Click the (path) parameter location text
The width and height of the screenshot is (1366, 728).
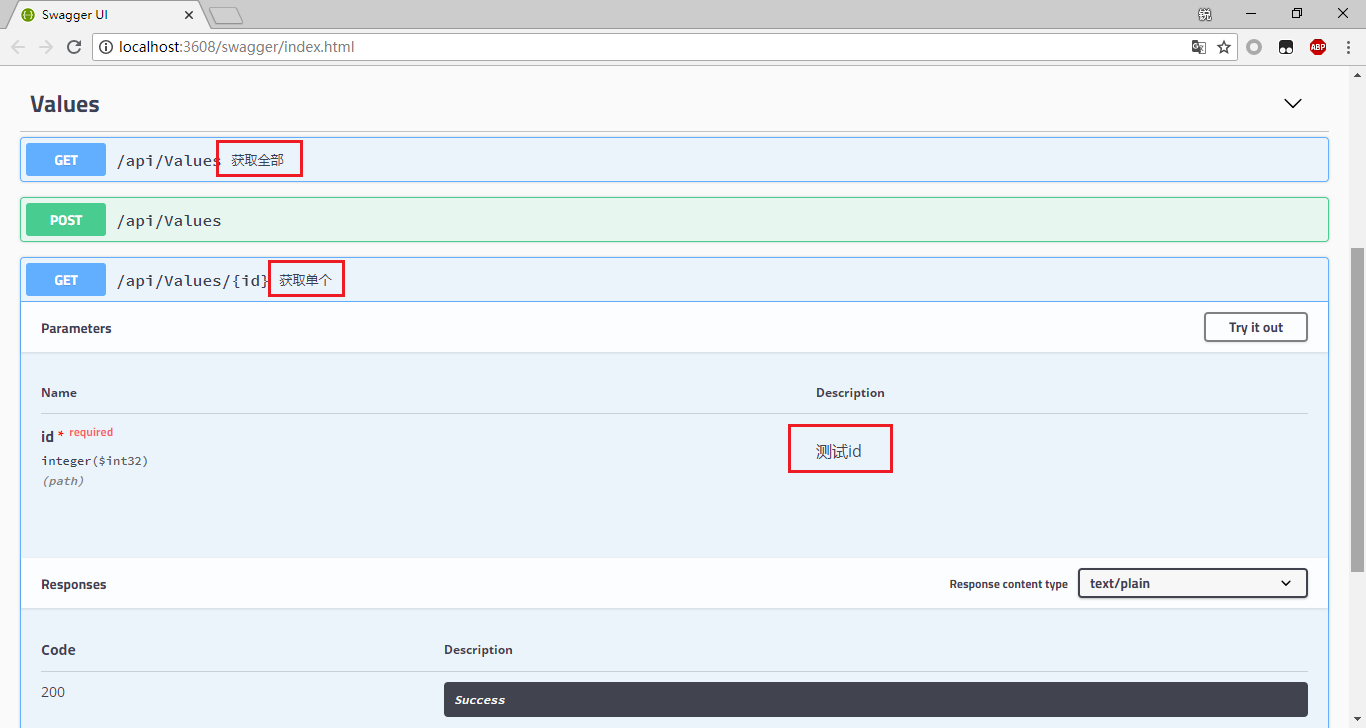coord(63,481)
